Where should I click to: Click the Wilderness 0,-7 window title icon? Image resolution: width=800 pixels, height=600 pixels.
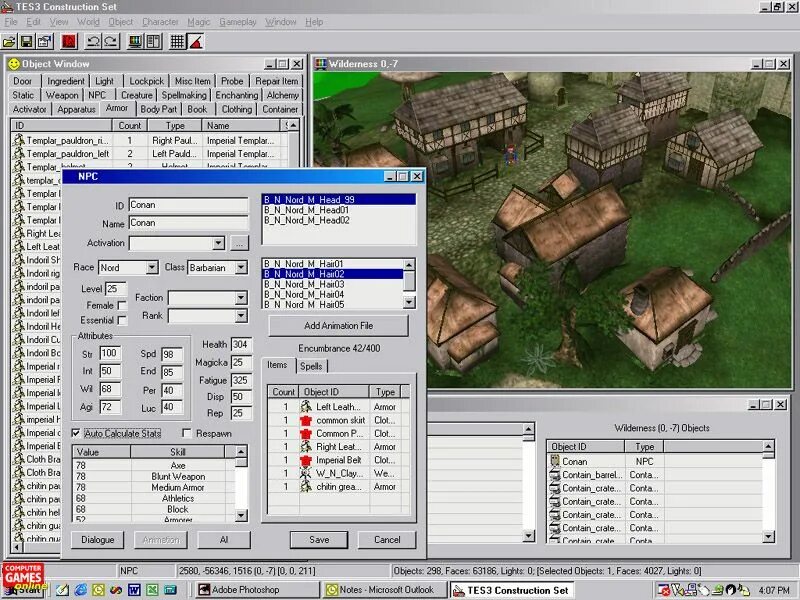(x=321, y=64)
